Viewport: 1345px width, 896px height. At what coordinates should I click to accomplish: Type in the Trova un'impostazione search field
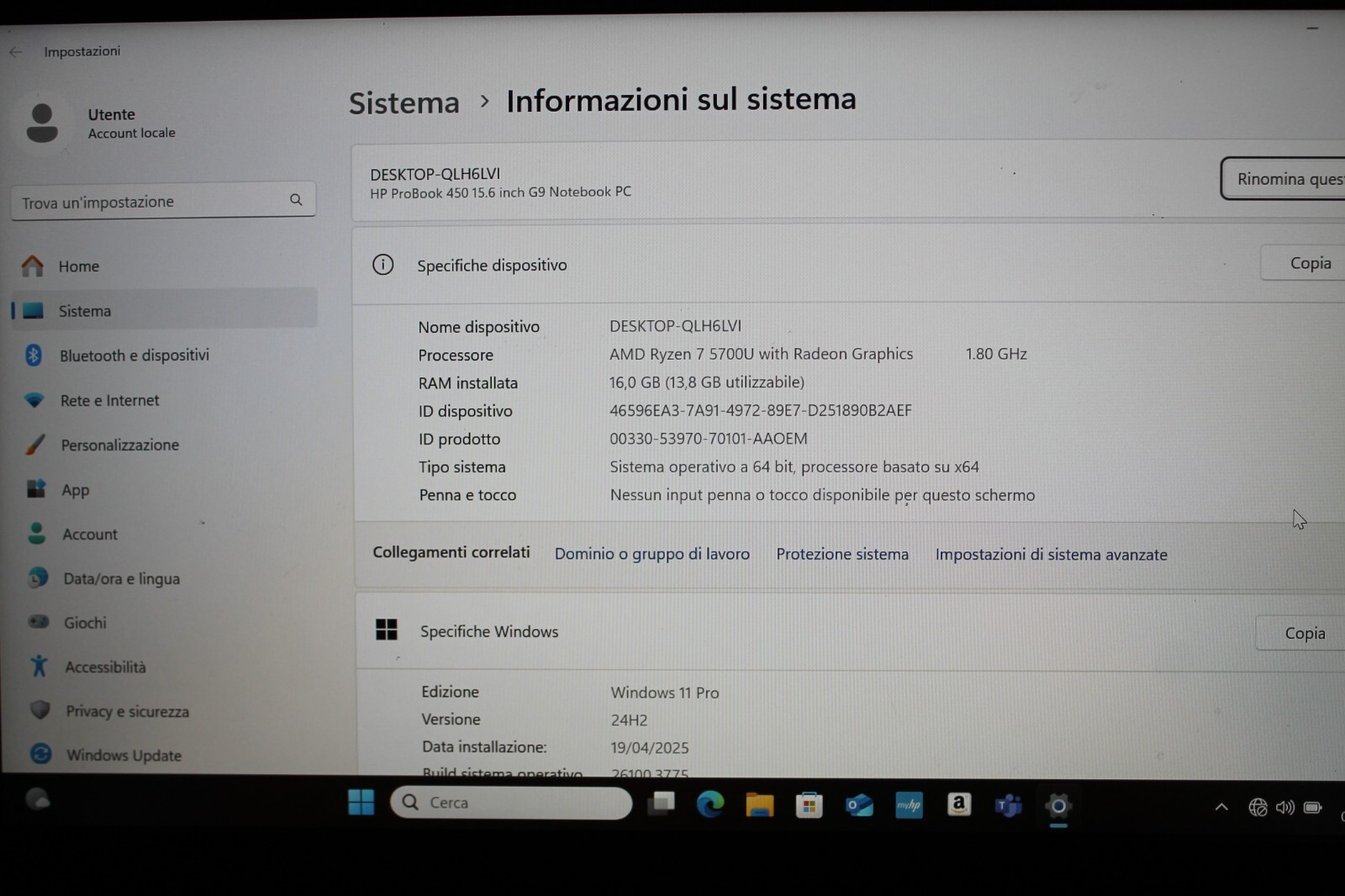[x=163, y=201]
